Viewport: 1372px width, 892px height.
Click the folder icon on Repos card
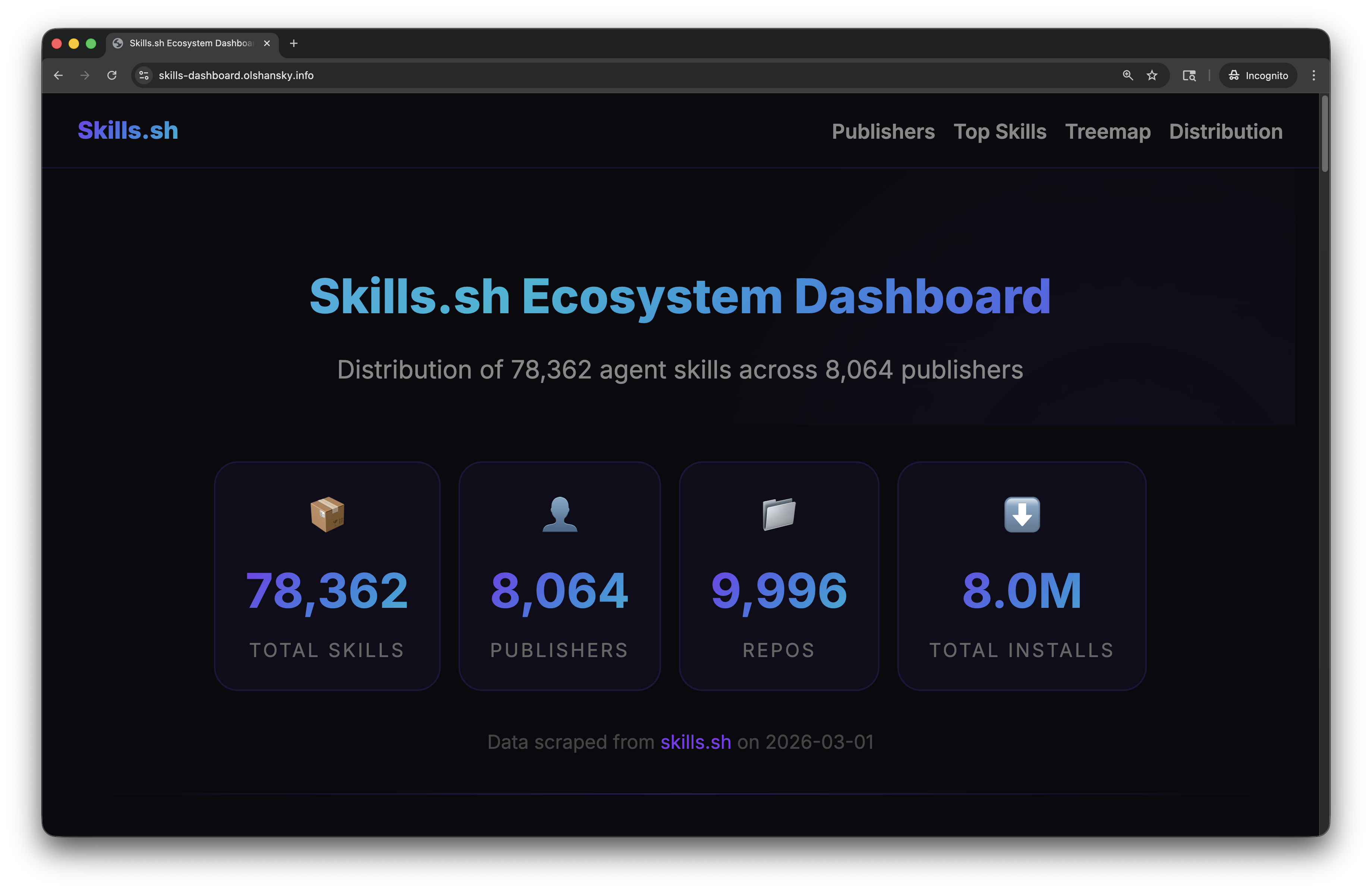pos(779,515)
